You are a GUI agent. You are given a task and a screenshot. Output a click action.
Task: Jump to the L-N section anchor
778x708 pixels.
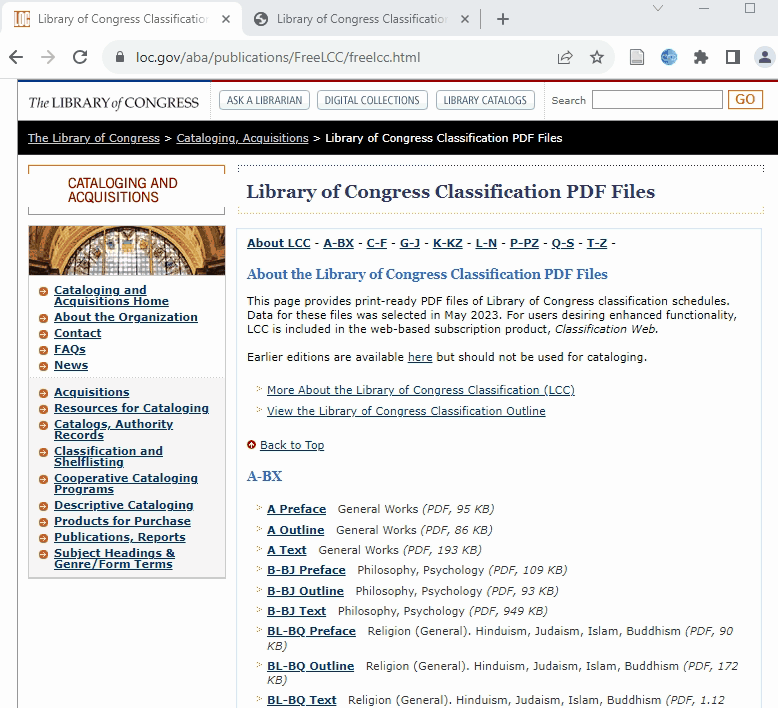coord(486,243)
